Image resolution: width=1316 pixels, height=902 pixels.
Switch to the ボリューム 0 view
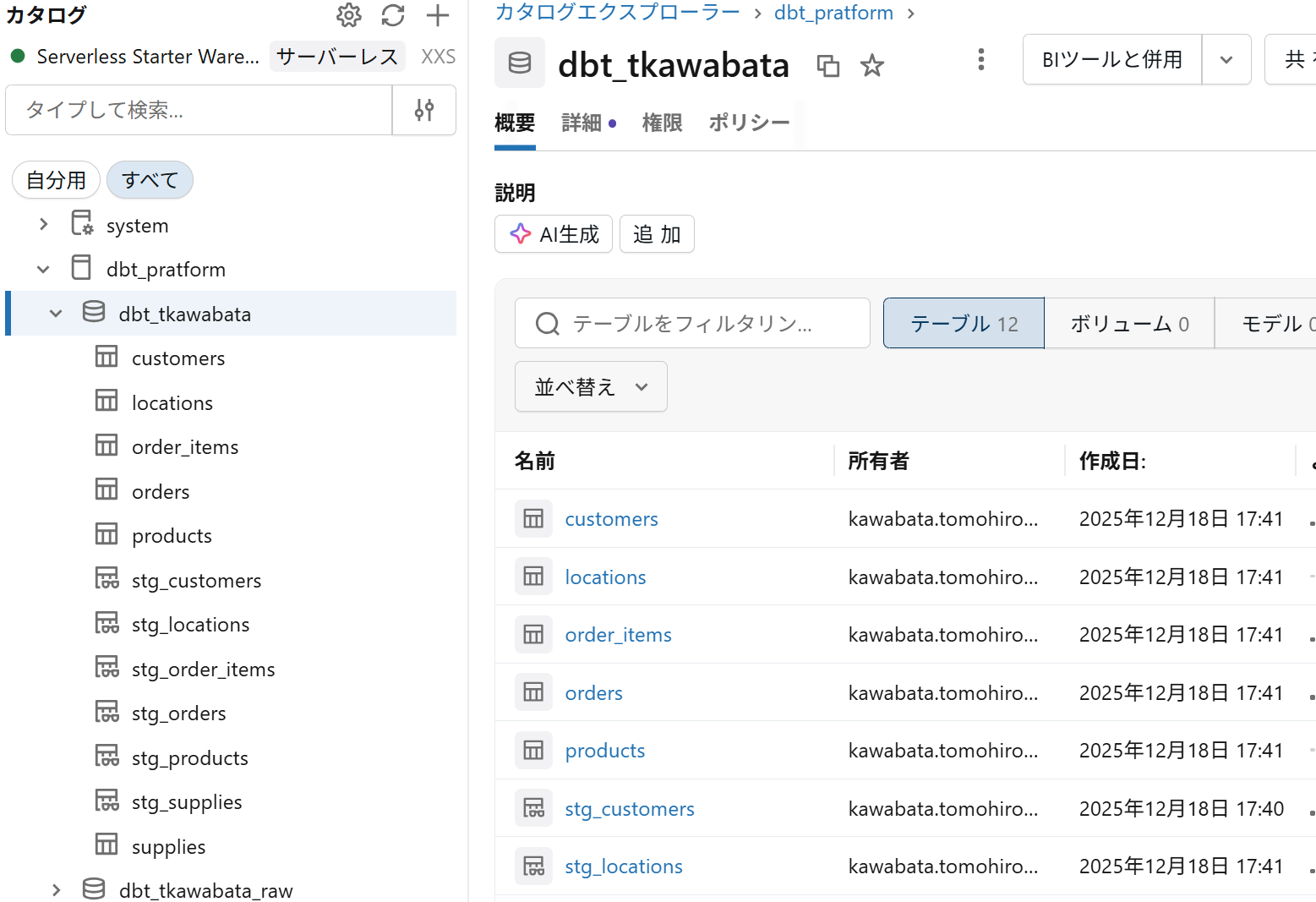click(x=1129, y=324)
